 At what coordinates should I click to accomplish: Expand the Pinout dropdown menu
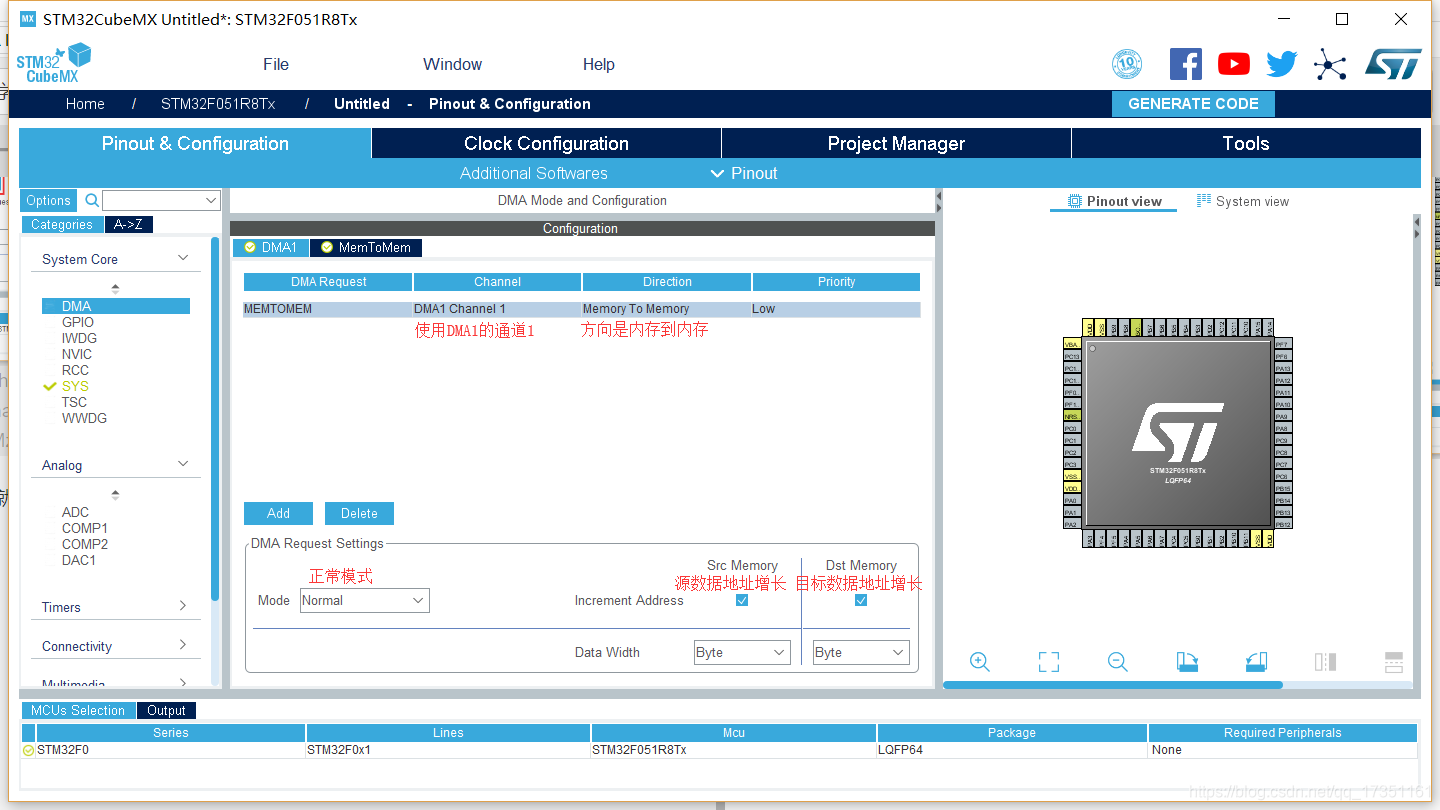point(743,173)
